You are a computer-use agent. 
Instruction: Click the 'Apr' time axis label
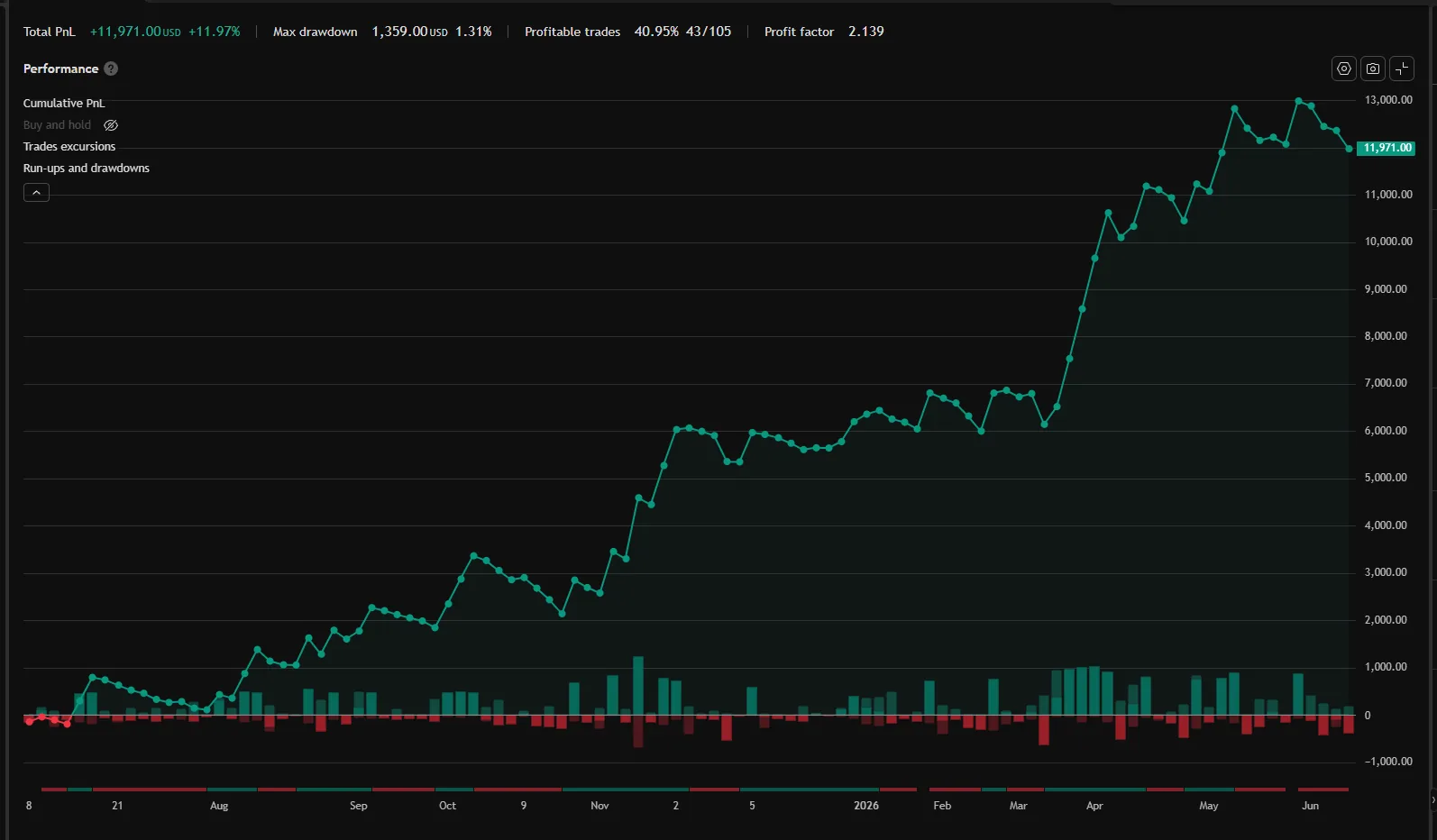(x=1094, y=806)
